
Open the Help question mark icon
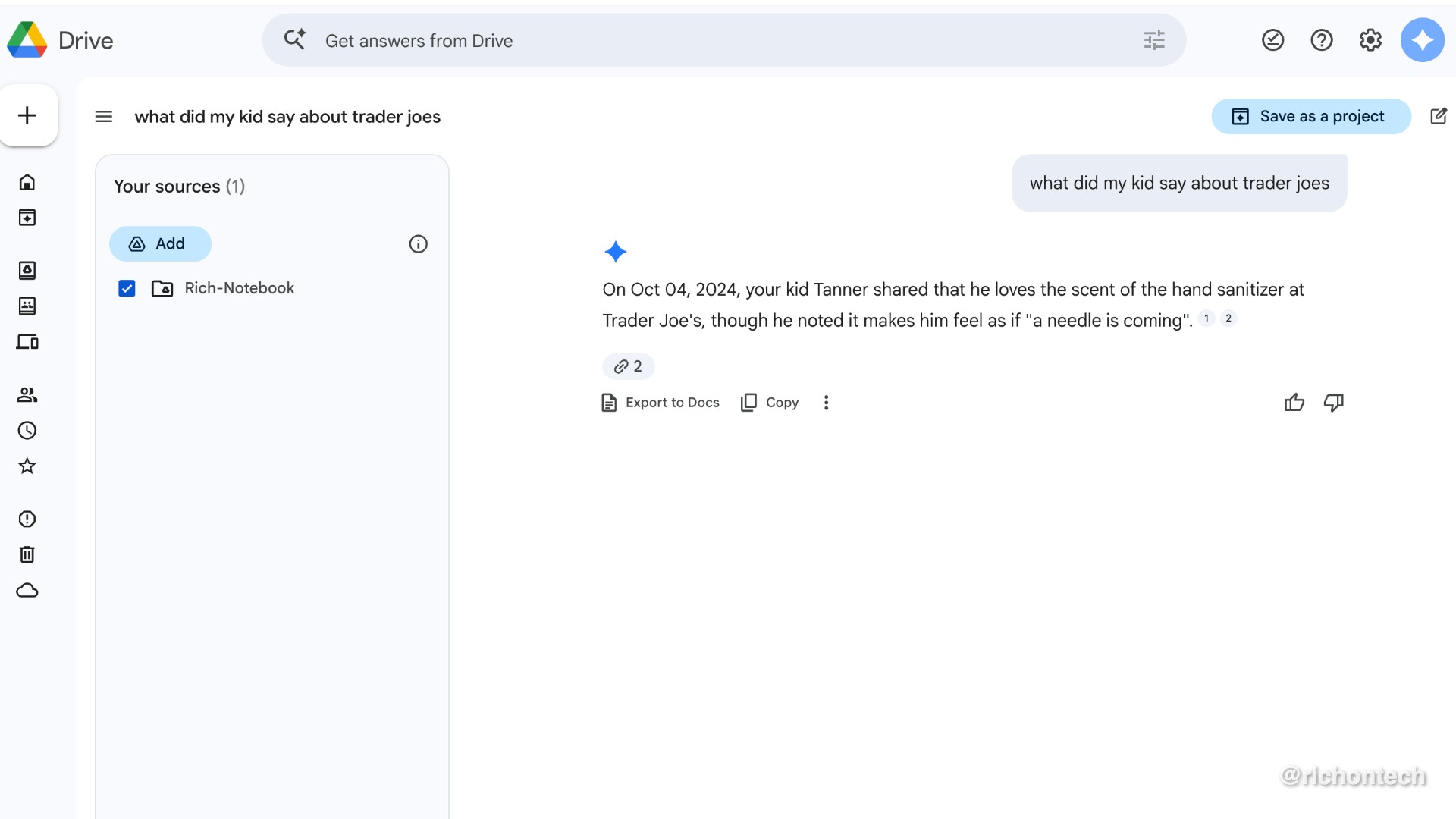1322,40
